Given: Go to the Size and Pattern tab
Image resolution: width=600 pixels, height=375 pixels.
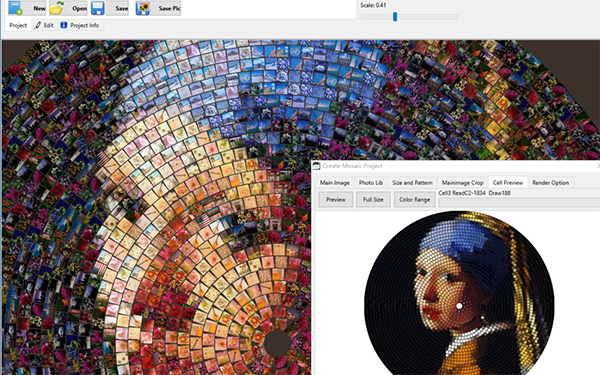Looking at the screenshot, I should [412, 183].
